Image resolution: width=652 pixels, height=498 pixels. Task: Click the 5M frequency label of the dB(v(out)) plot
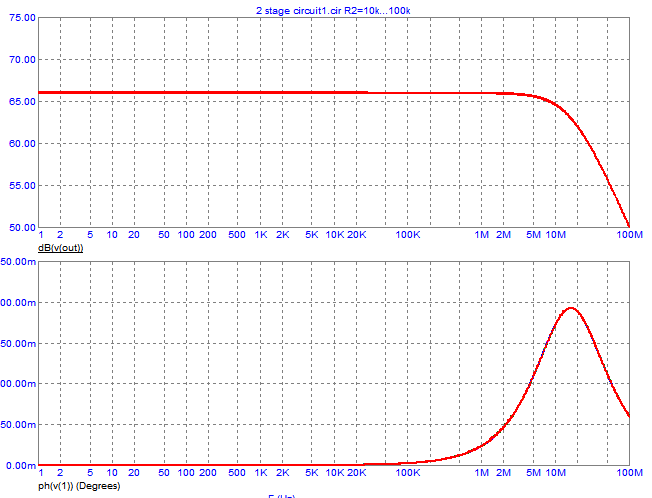533,235
